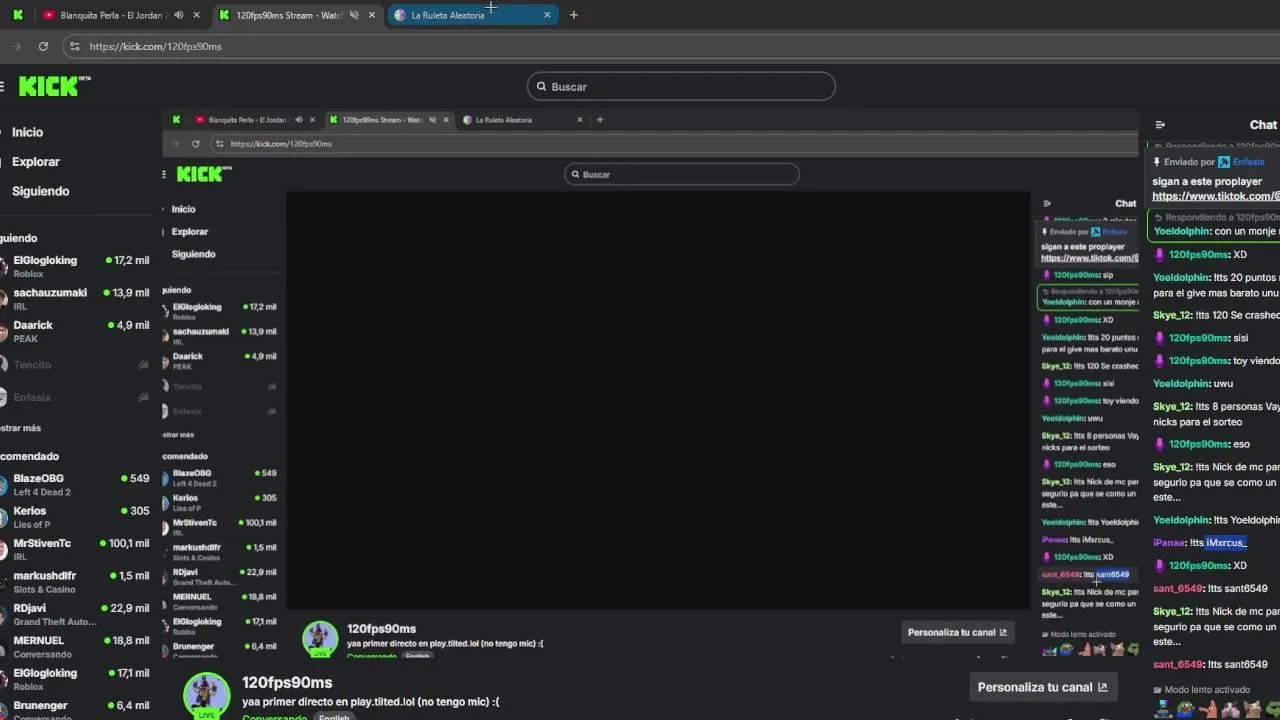Open RDjavi Grand Theft Auto channel
This screenshot has height=720, width=1280.
pyautogui.click(x=76, y=614)
